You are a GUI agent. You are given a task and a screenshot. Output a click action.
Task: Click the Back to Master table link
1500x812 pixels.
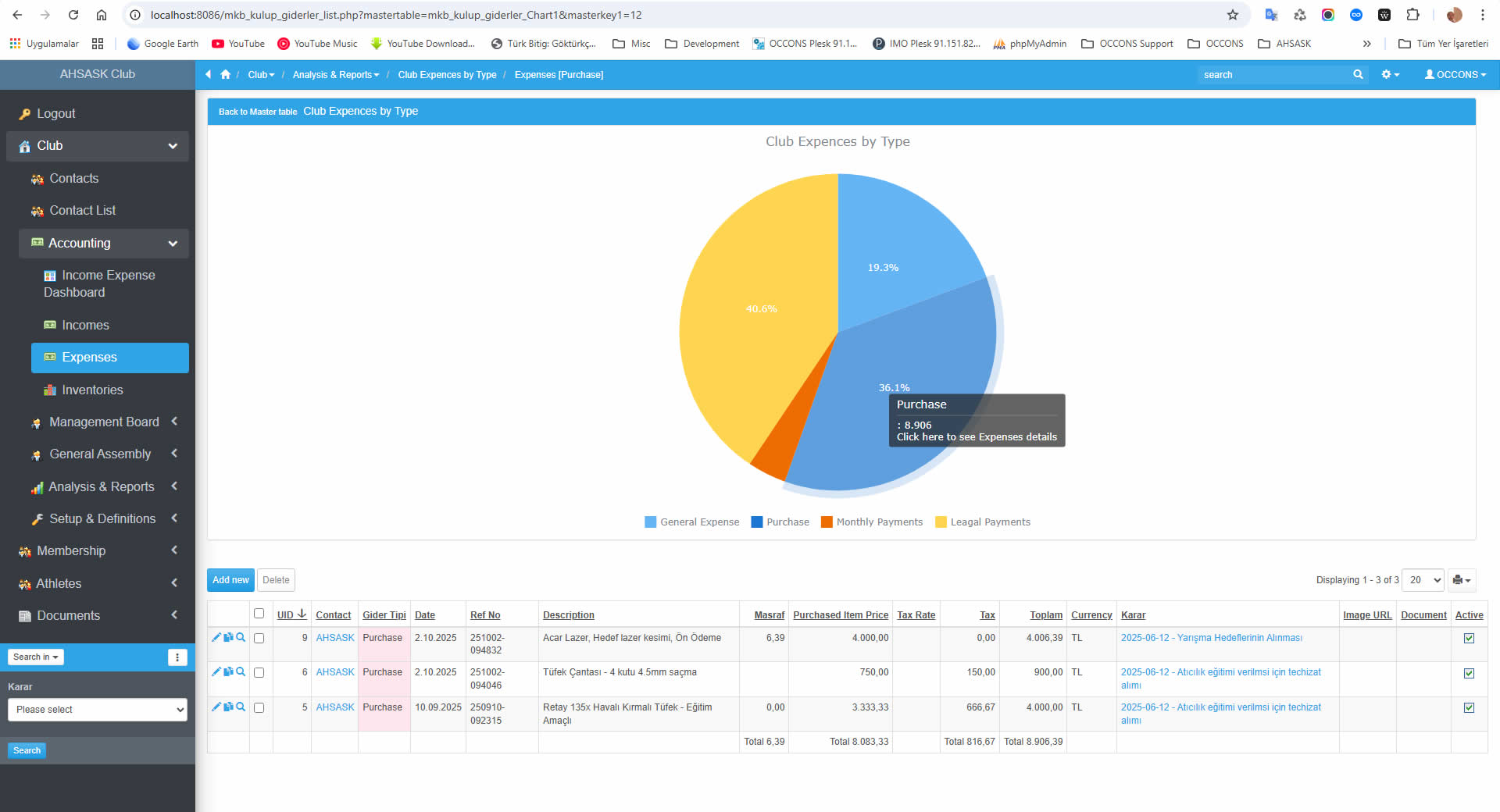pos(258,112)
